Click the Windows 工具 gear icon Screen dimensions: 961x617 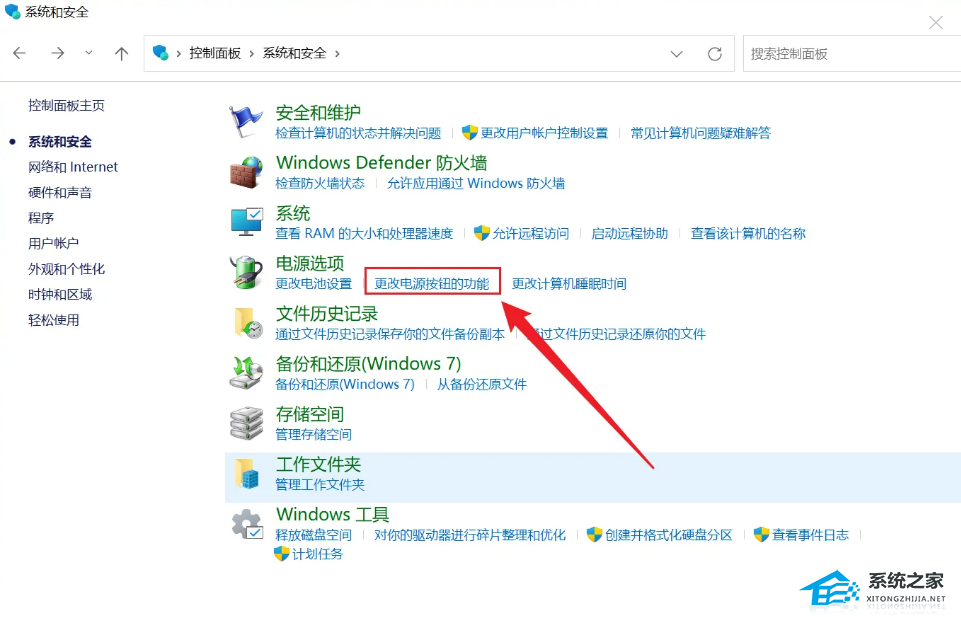click(x=246, y=521)
